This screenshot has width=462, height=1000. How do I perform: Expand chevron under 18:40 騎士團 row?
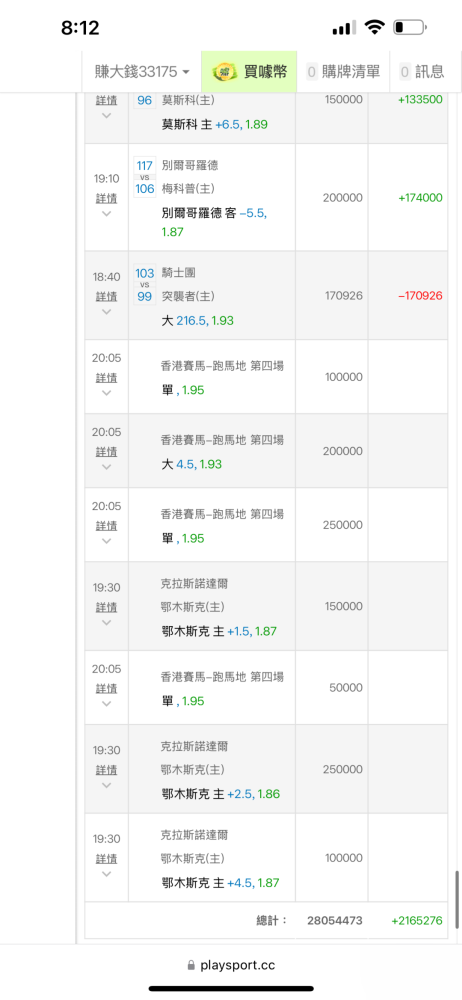[x=107, y=312]
